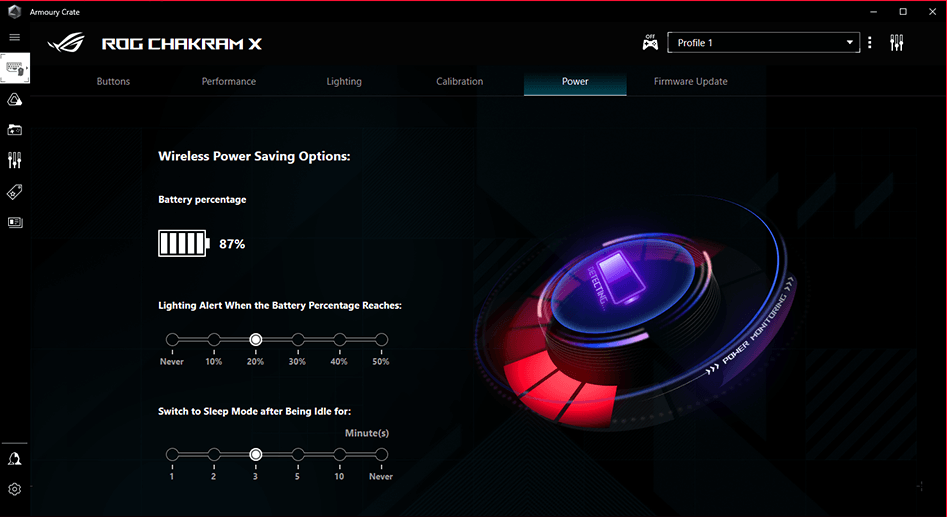This screenshot has width=947, height=517.
Task: Maximize the Armoury Crate window
Action: tap(903, 11)
